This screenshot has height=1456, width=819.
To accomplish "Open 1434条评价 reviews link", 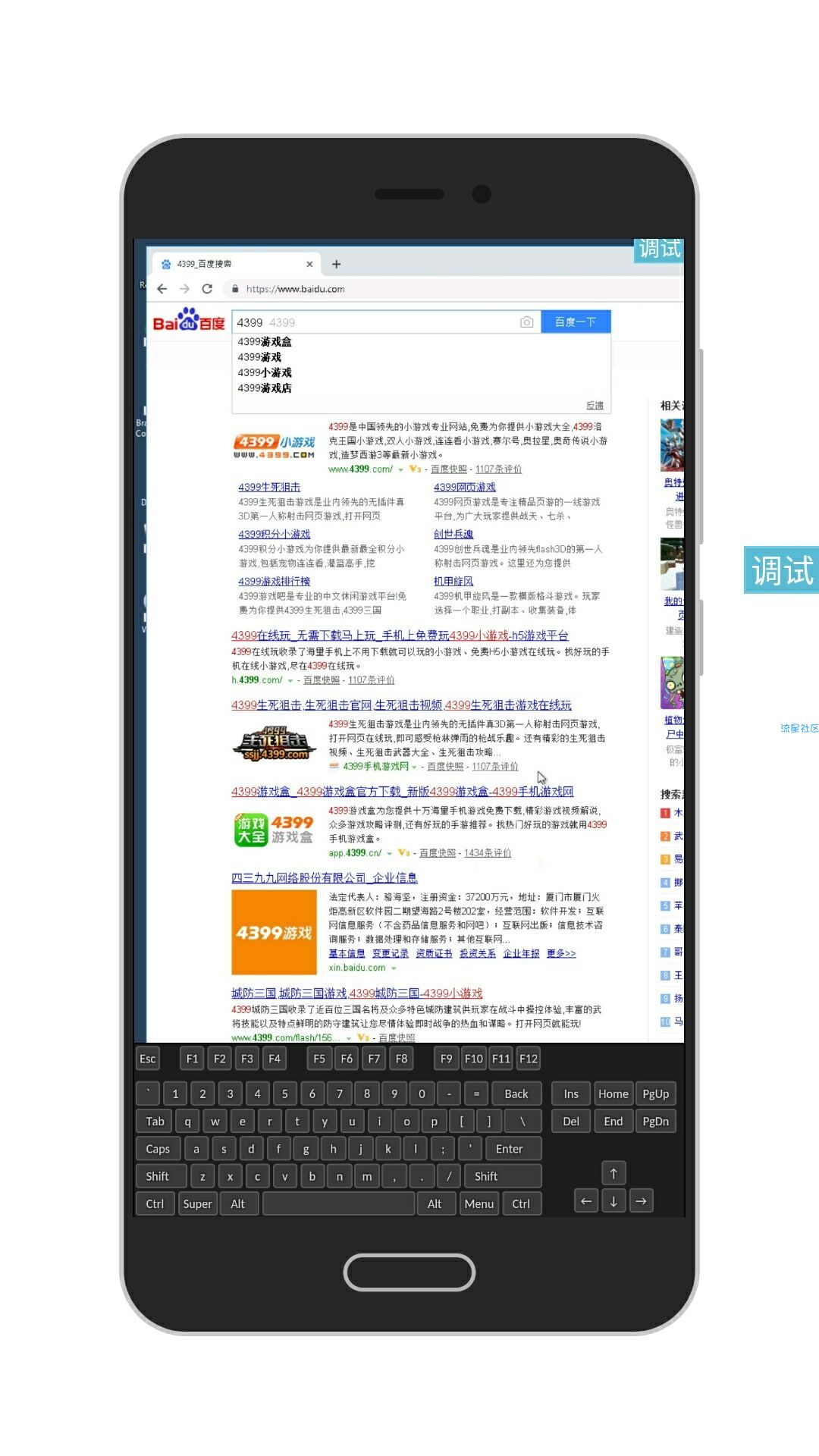I will click(x=488, y=853).
